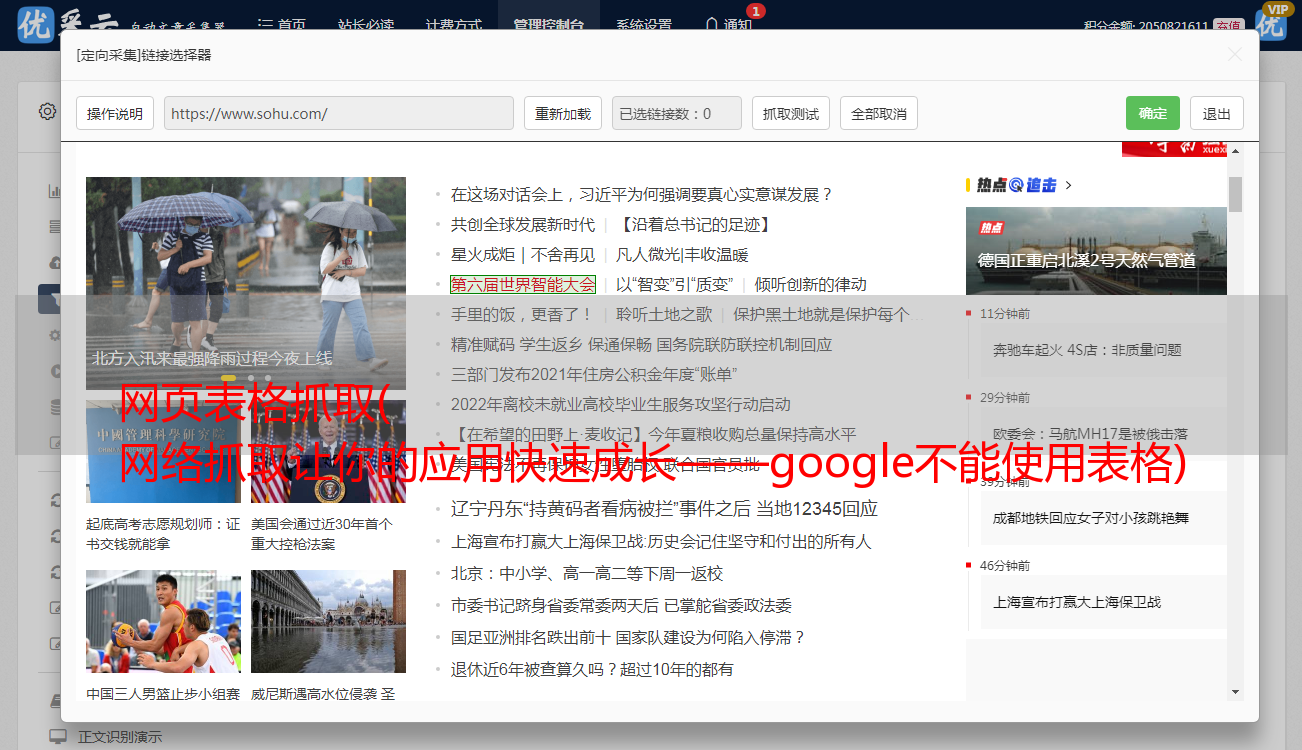Viewport: 1302px width, 750px height.
Task: Click the 操作说明 button
Action: (x=115, y=114)
